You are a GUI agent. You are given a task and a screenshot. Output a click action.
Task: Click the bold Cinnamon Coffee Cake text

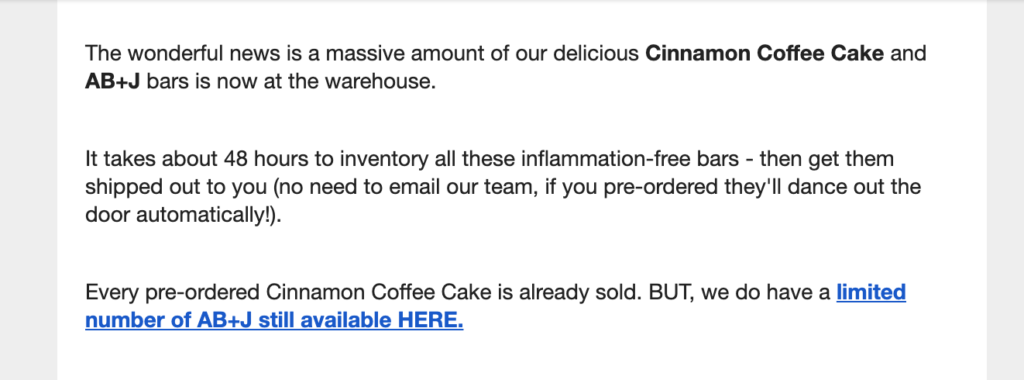pos(765,53)
